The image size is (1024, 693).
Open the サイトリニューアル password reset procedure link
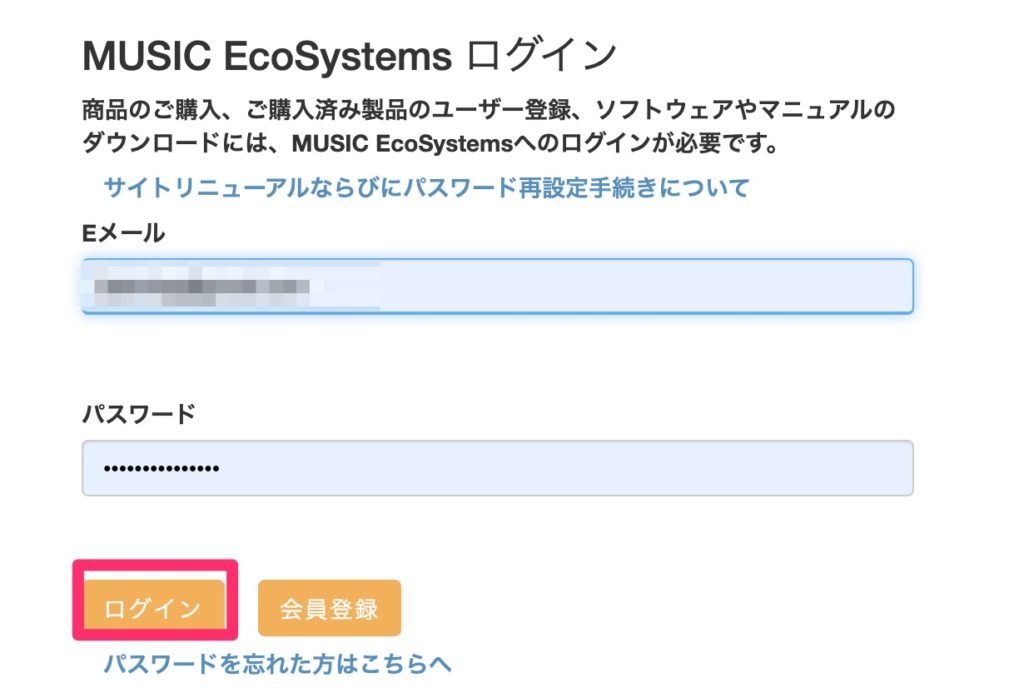coord(426,187)
